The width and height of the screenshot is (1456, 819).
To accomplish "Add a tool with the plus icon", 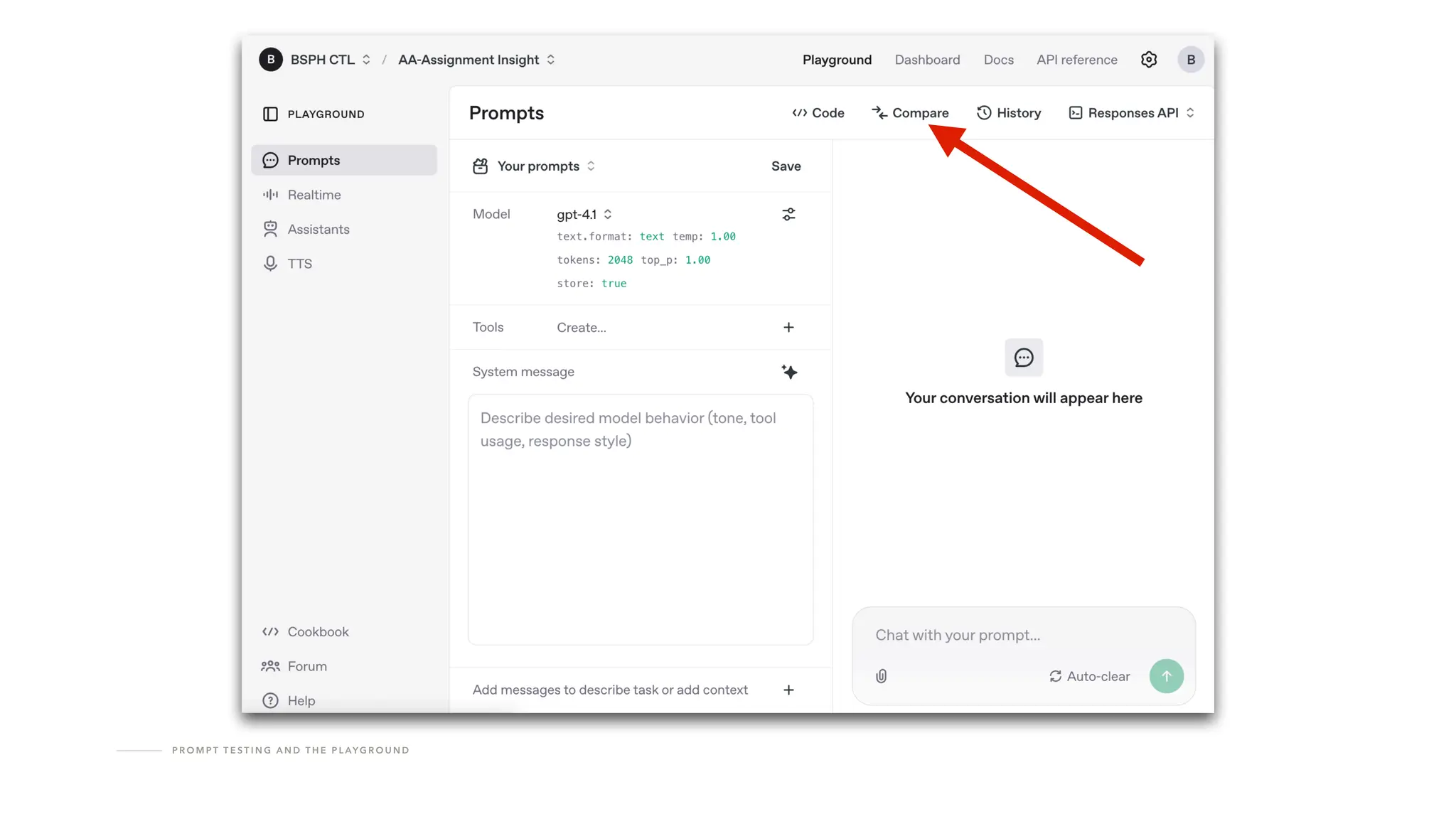I will 788,327.
